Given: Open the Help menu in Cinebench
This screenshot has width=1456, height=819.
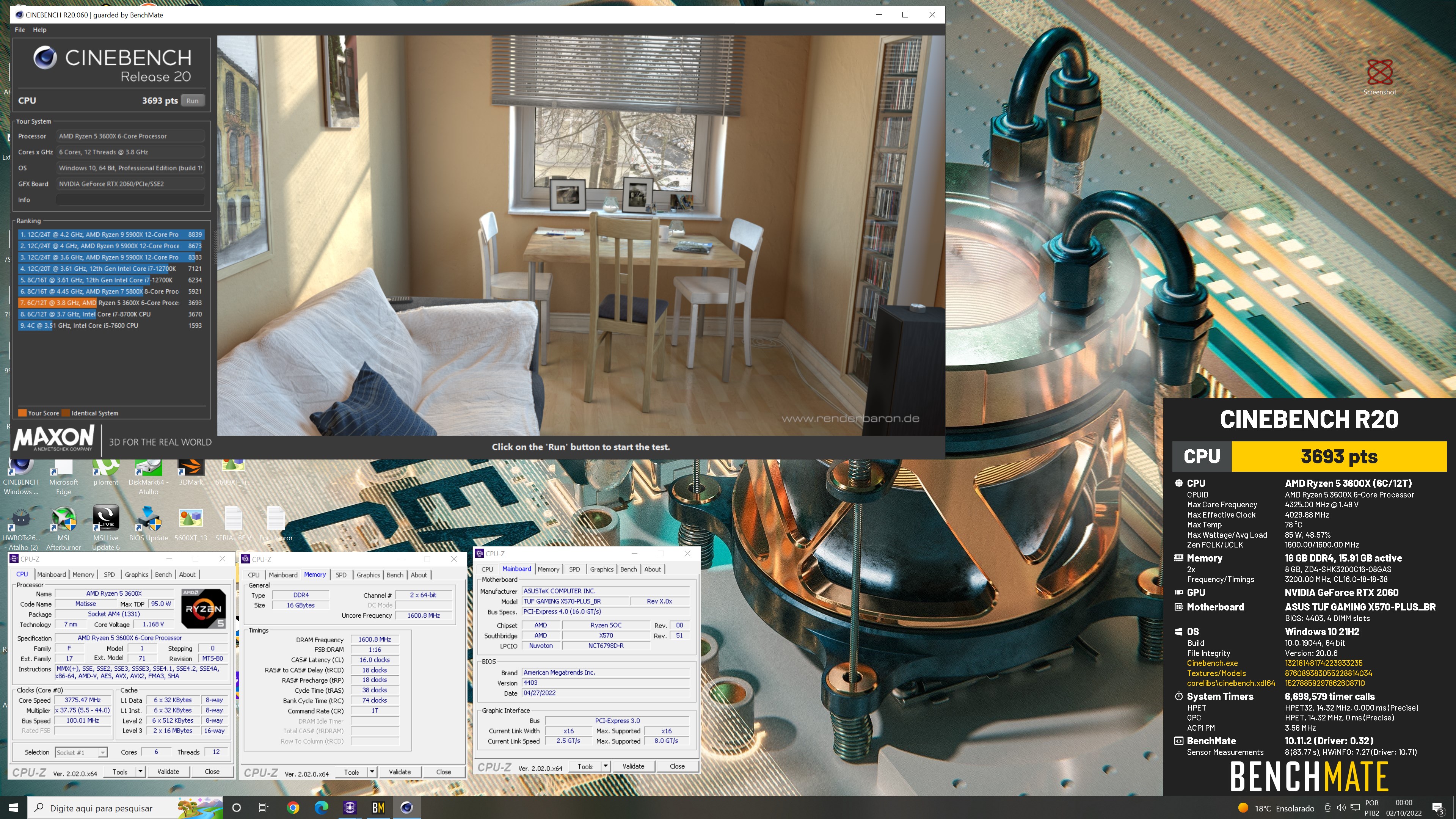Looking at the screenshot, I should tap(39, 30).
